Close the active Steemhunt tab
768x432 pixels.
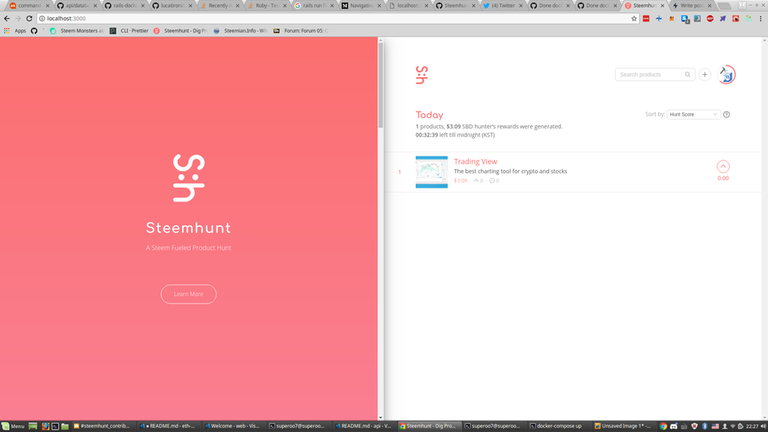coord(662,5)
